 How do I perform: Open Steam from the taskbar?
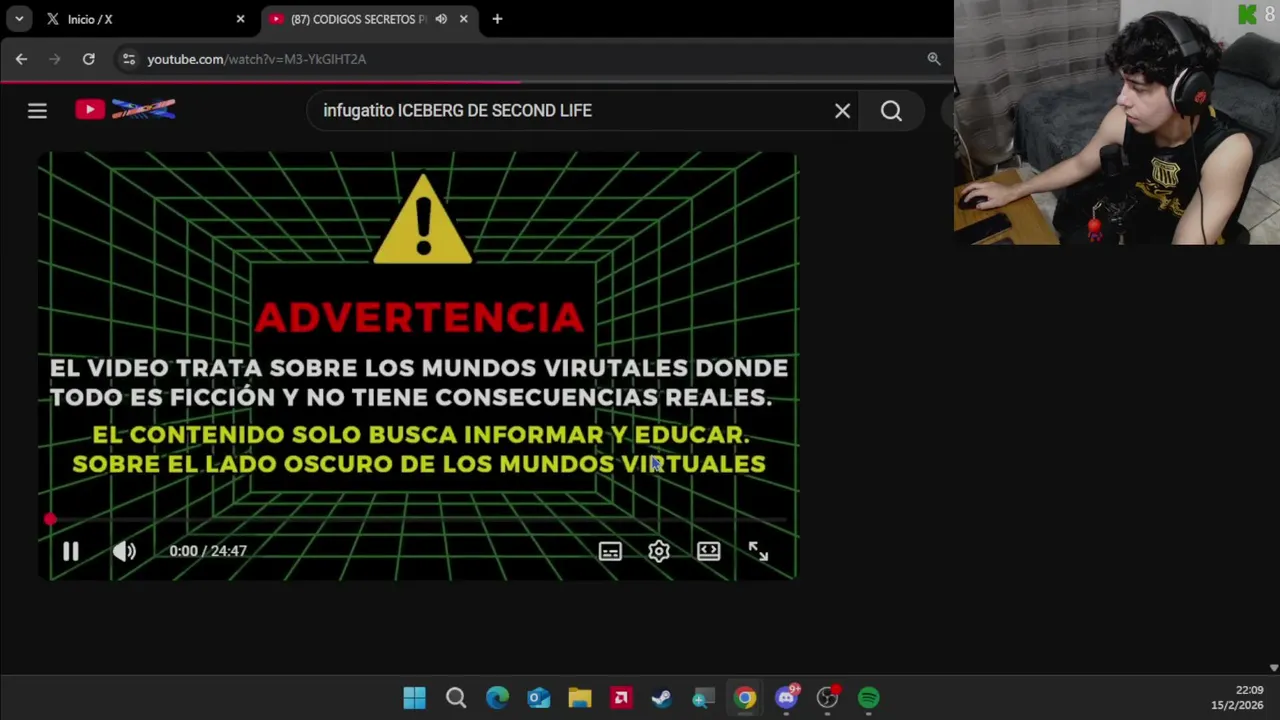coord(662,697)
